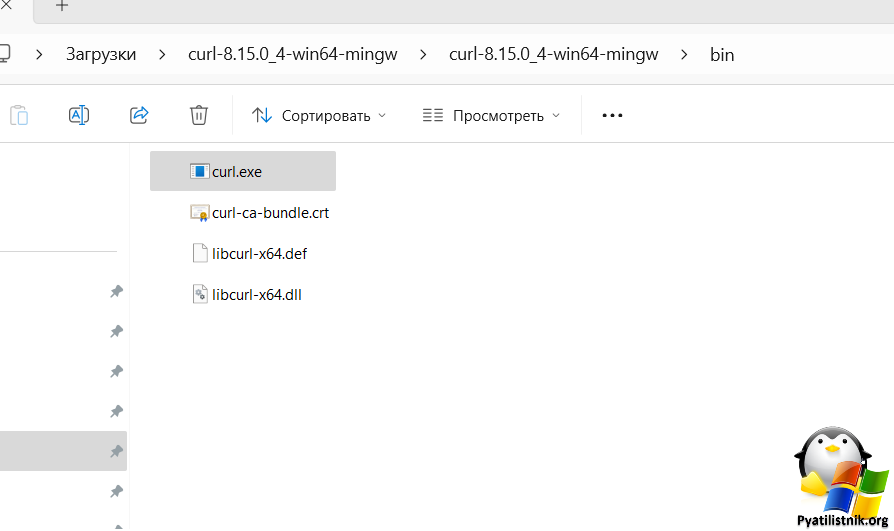Viewport: 894px width, 531px height.
Task: Expand the chevron after Загрузки breadcrumb
Action: coord(162,55)
